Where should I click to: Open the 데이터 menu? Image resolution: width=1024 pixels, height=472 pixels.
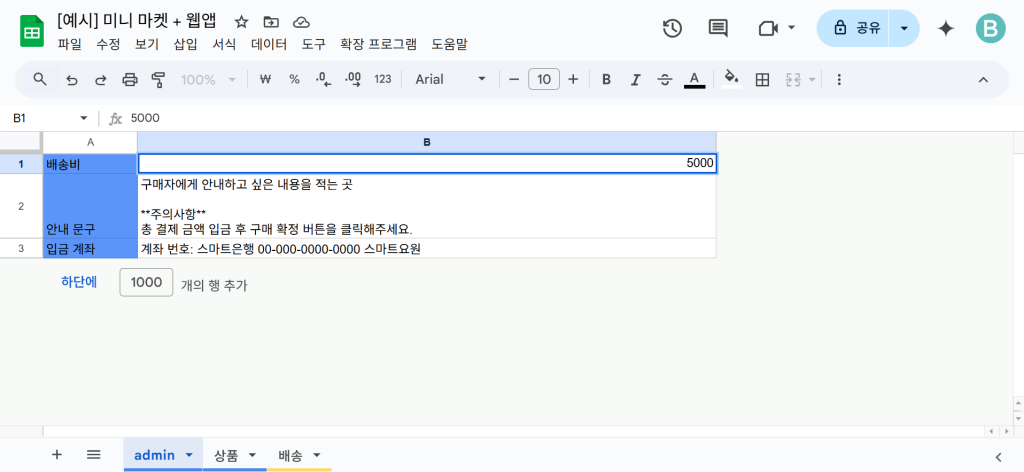(269, 44)
